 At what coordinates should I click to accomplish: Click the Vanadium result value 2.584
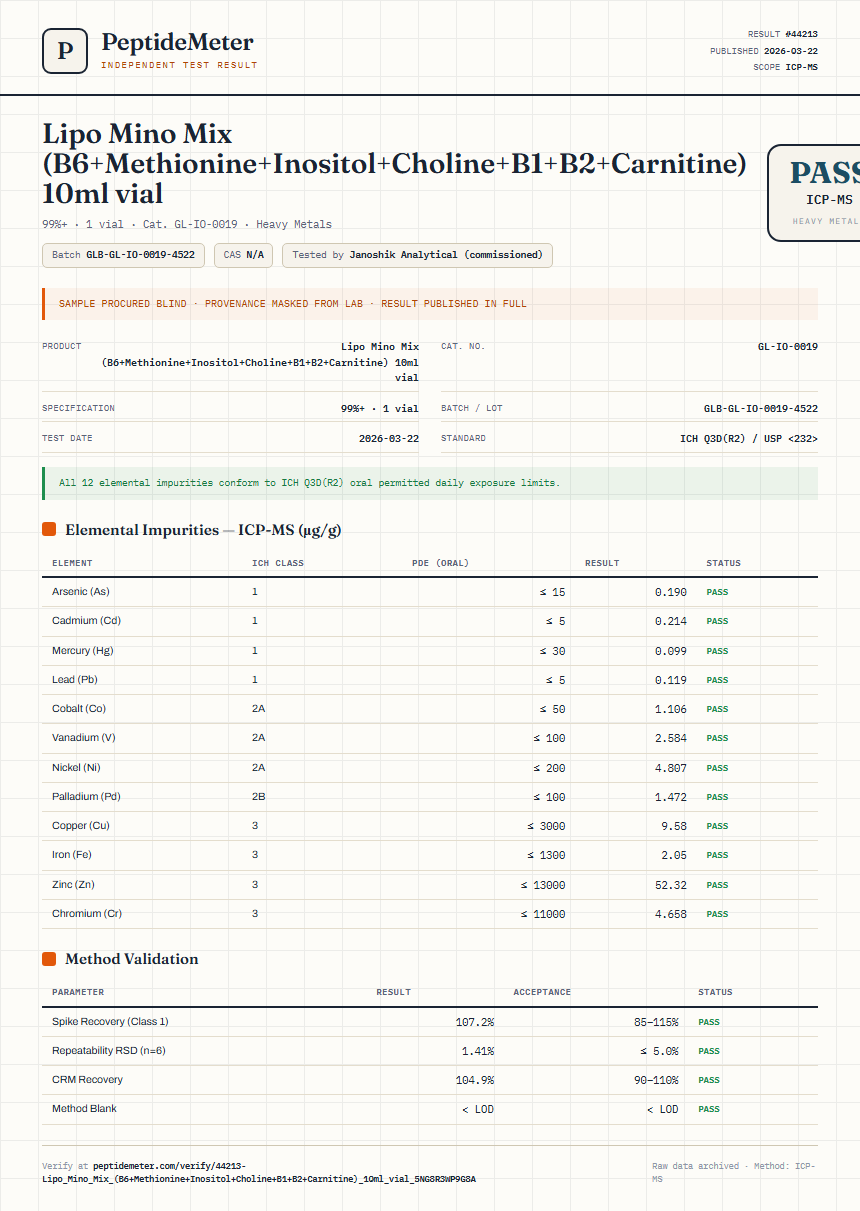click(671, 738)
